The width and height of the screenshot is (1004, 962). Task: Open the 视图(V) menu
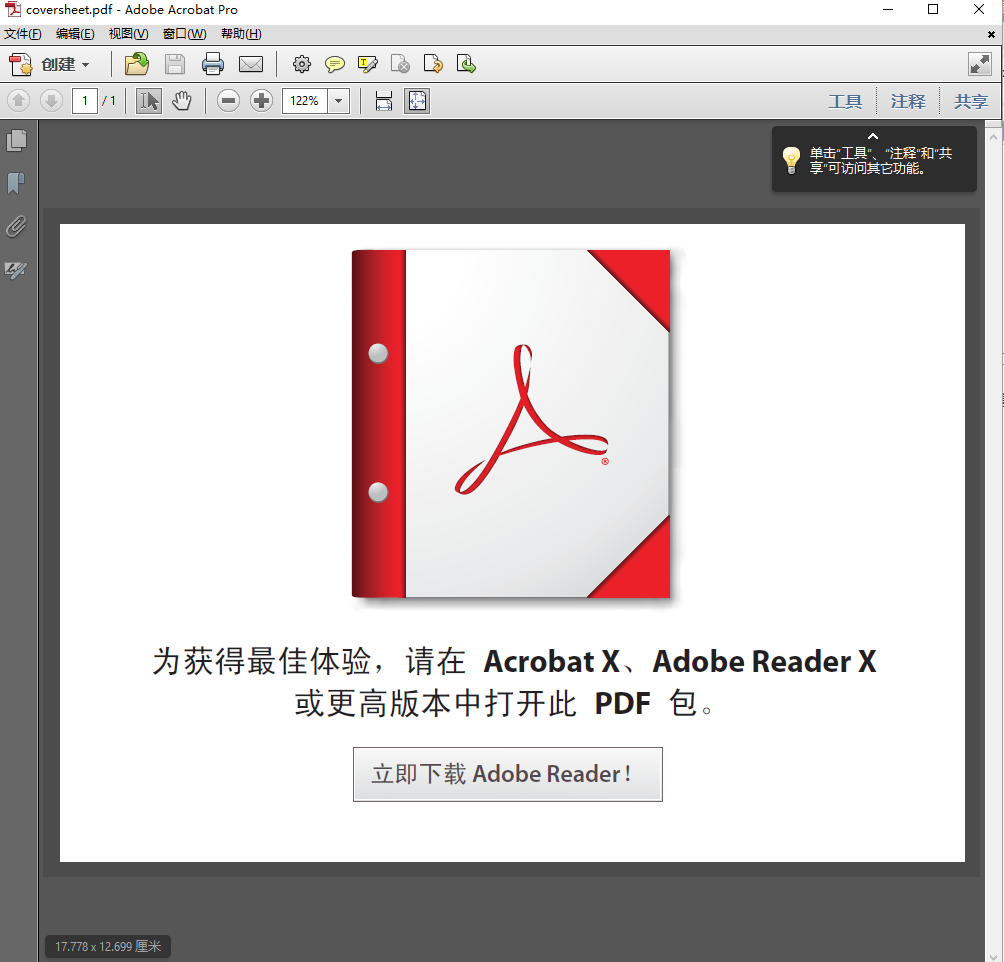(128, 34)
